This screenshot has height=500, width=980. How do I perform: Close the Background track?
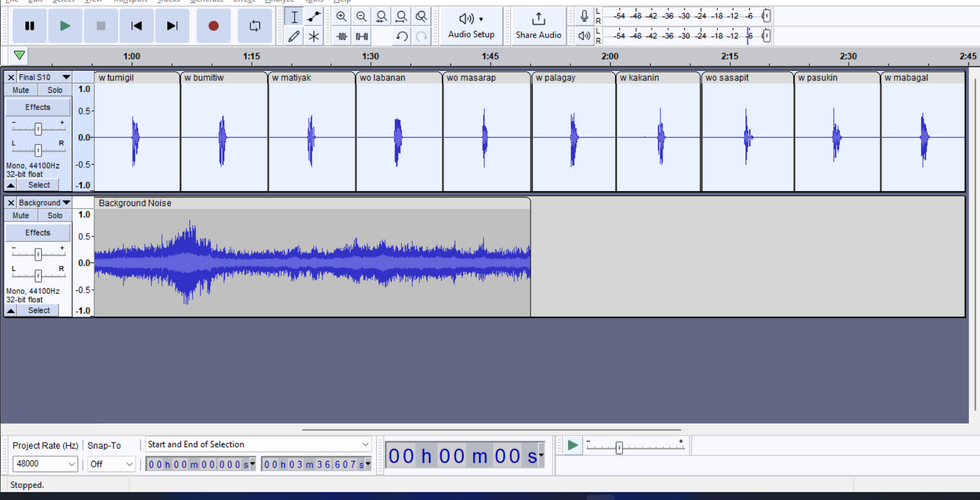(11, 203)
